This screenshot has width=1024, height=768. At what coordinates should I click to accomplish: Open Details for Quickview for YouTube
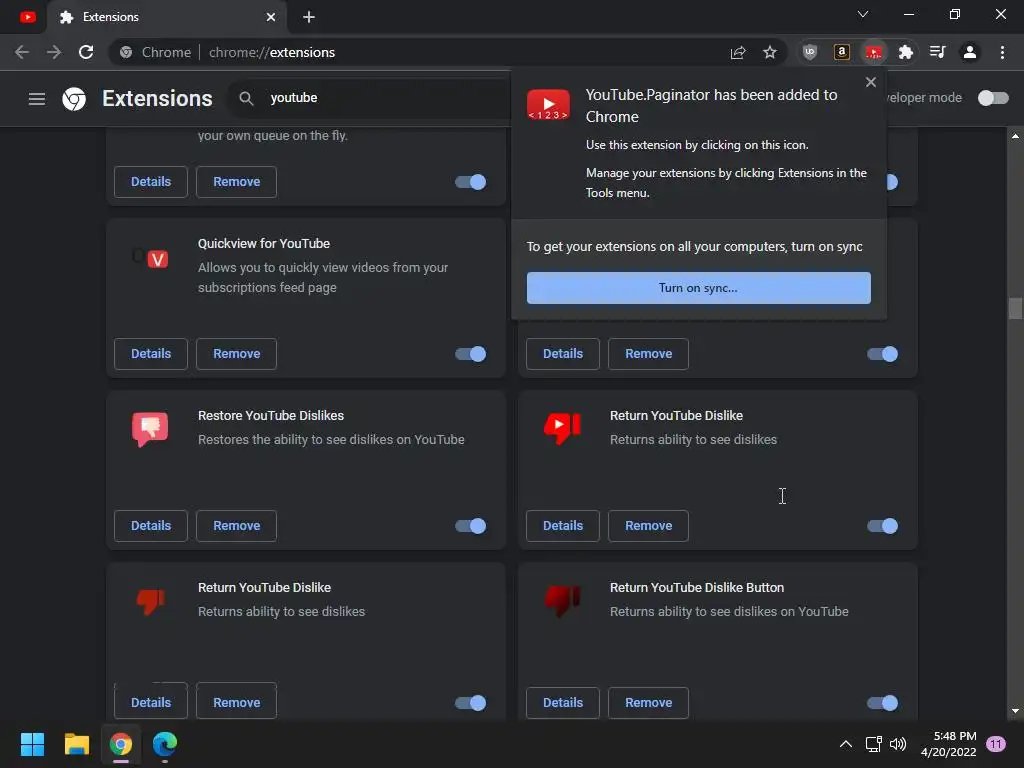point(151,354)
